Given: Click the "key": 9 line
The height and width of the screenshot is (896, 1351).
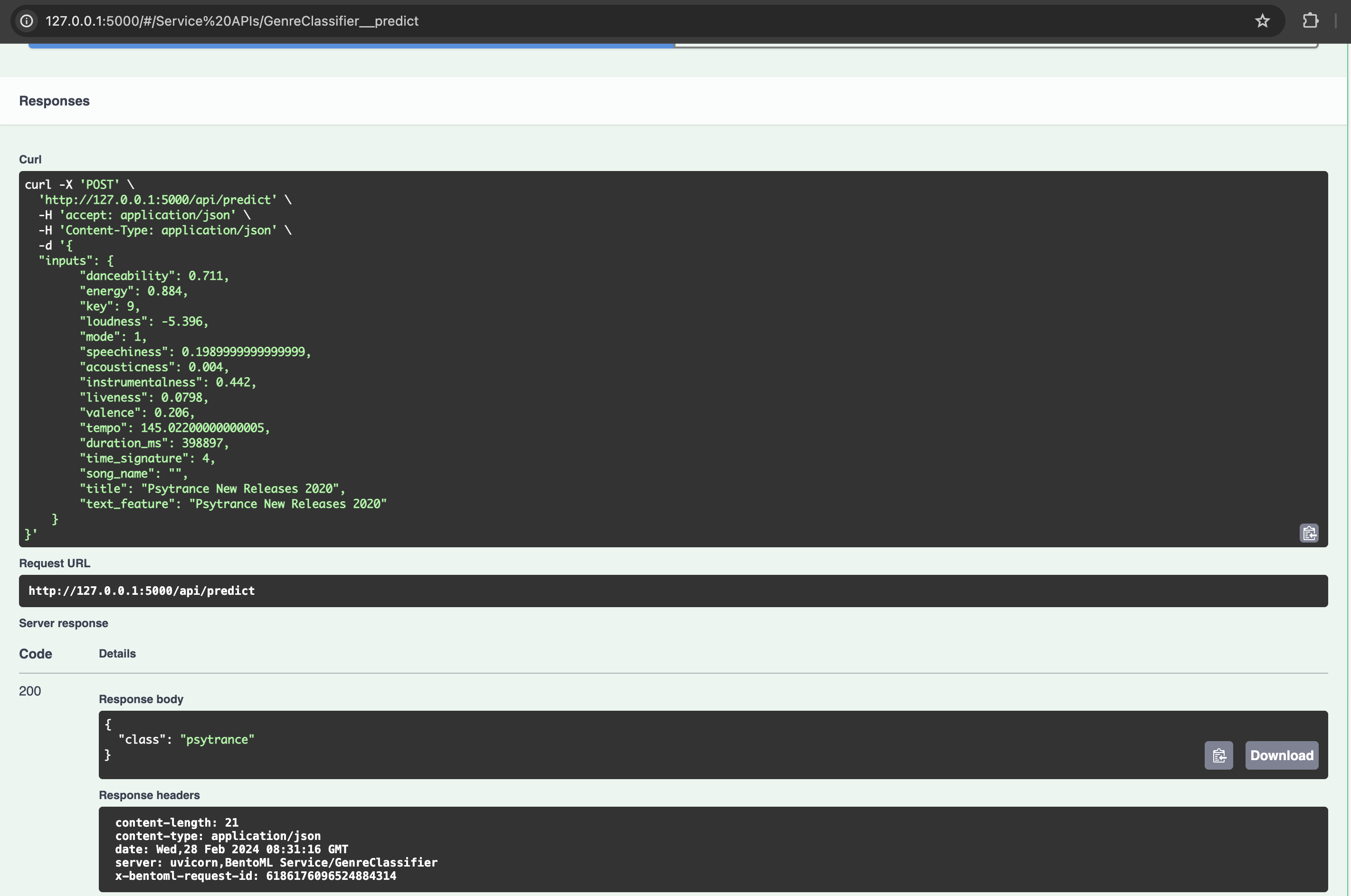Looking at the screenshot, I should point(110,306).
